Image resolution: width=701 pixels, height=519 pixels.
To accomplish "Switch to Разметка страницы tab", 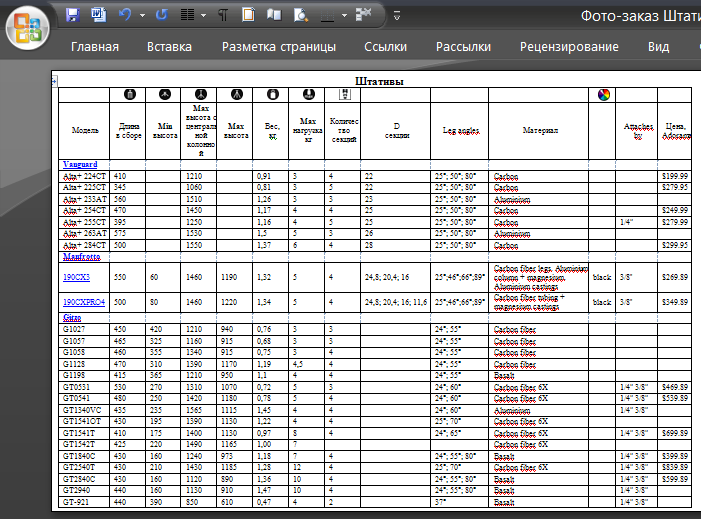I will [x=279, y=47].
